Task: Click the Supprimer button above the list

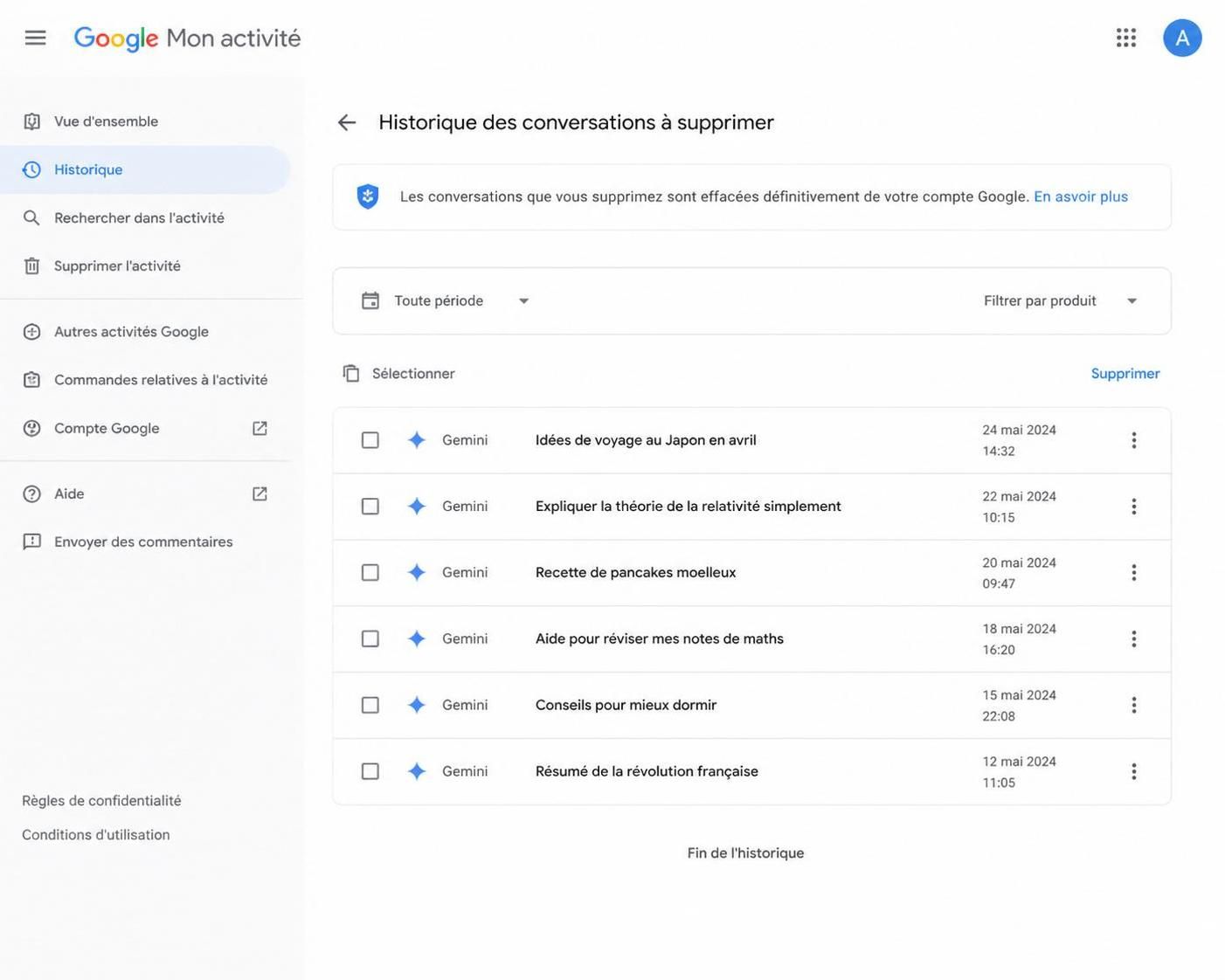Action: pos(1125,373)
